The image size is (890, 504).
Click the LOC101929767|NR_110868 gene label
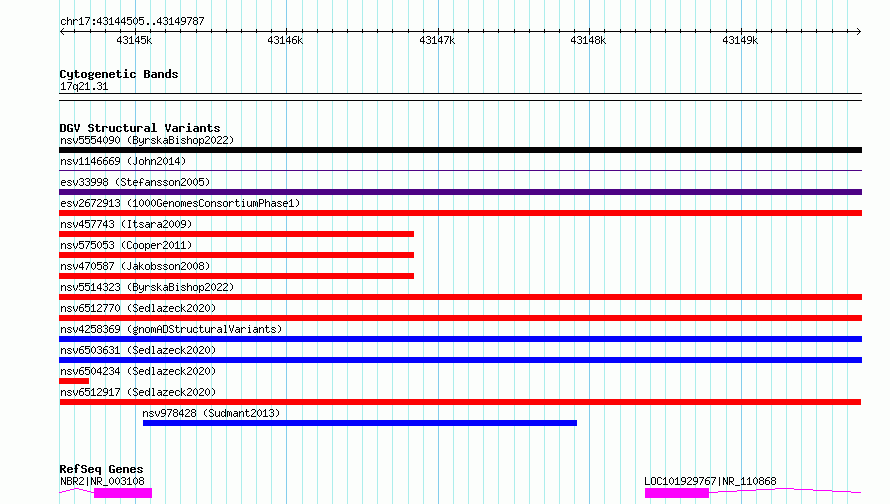coord(710,481)
